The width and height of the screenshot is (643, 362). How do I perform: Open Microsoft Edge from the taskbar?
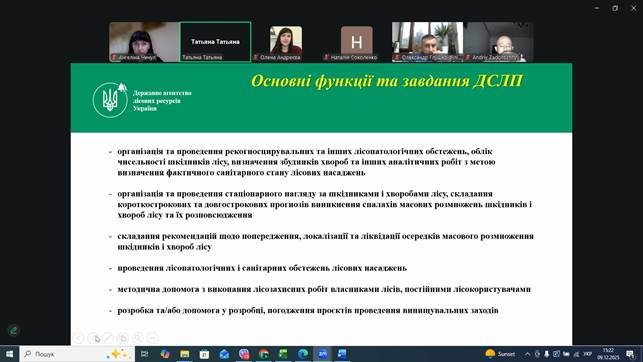pyautogui.click(x=303, y=354)
